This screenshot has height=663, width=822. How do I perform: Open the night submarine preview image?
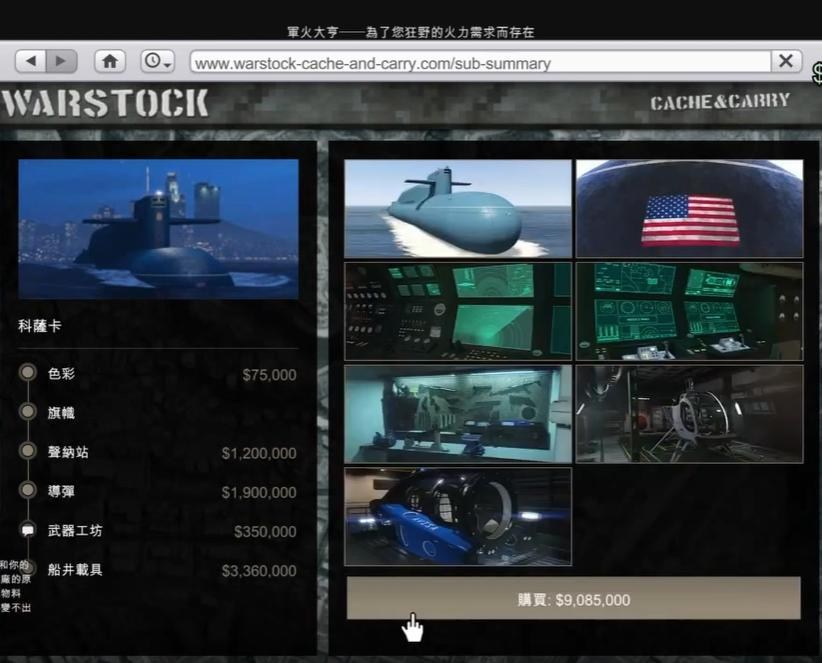(x=158, y=229)
